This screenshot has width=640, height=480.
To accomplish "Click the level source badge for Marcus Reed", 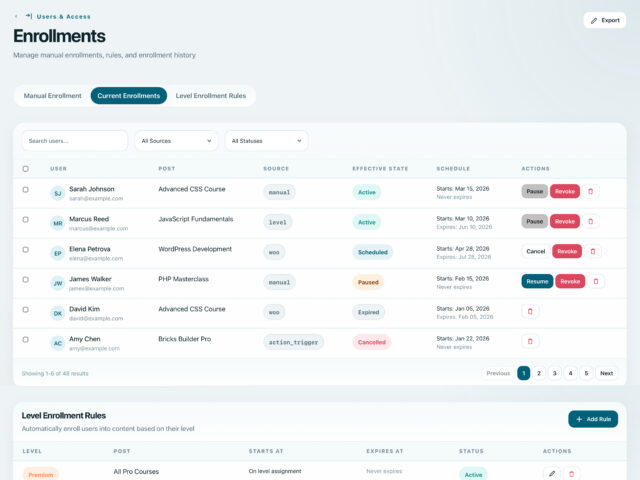I will point(278,222).
